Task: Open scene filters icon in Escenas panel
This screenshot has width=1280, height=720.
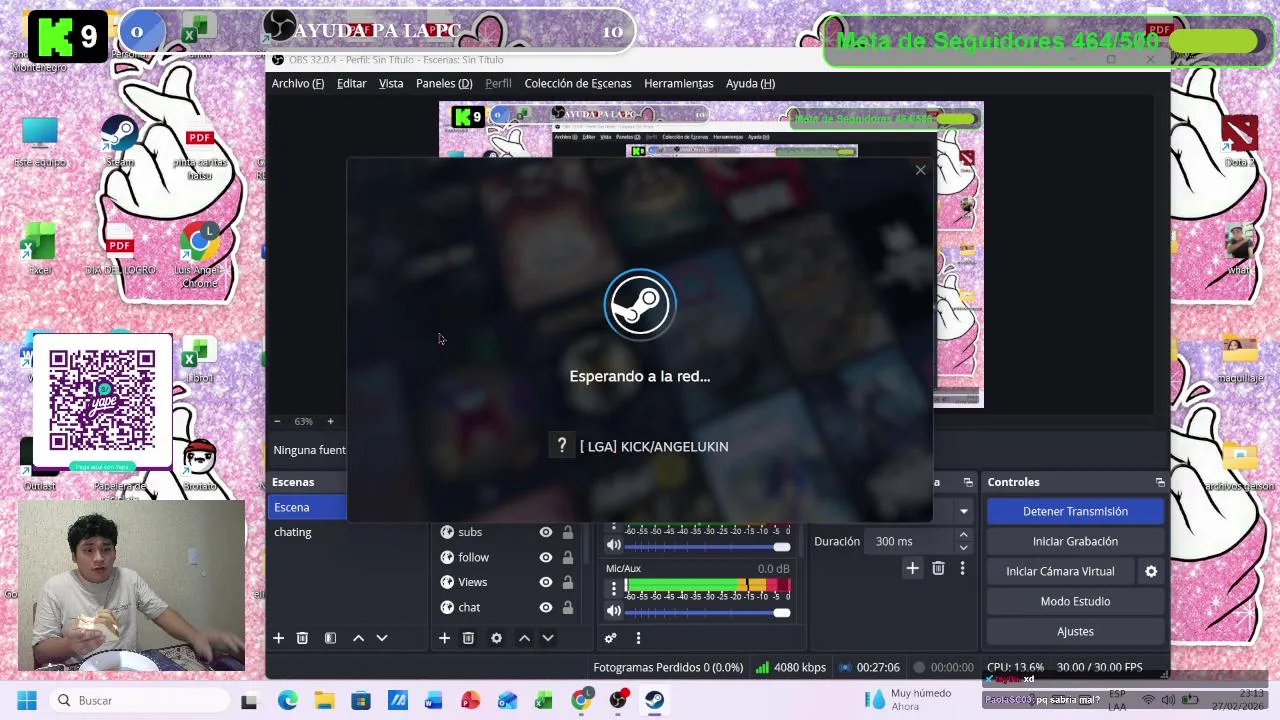Action: coord(330,638)
